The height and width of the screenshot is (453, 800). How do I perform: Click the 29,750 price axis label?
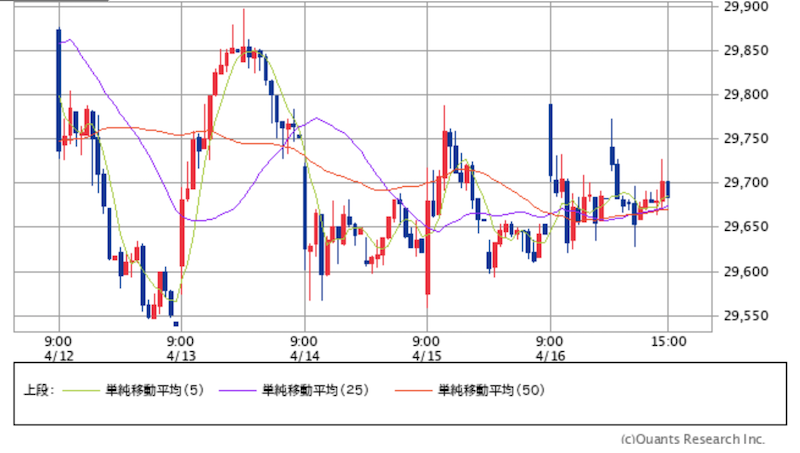(x=746, y=139)
